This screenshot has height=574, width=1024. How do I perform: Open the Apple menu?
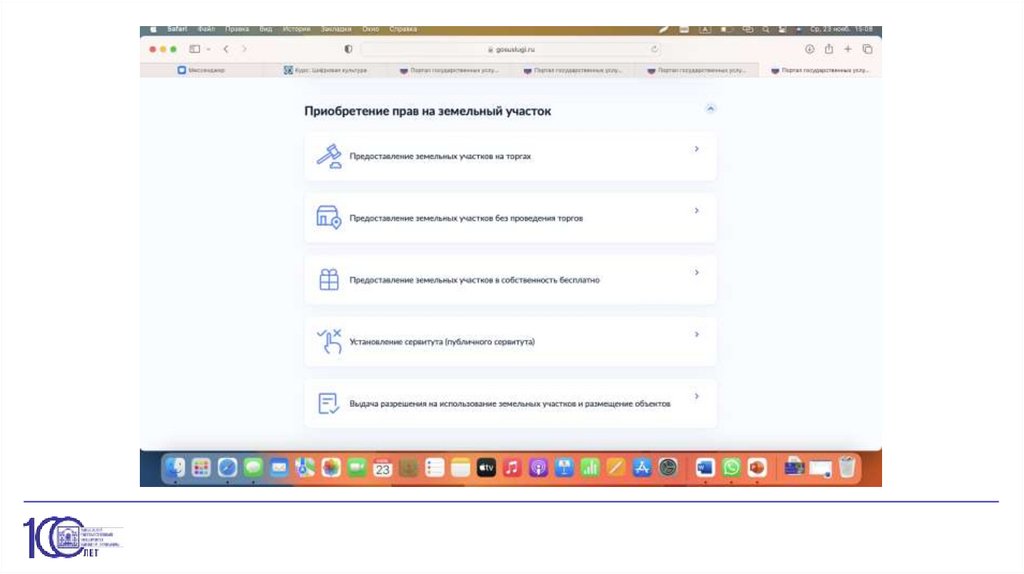click(x=153, y=29)
